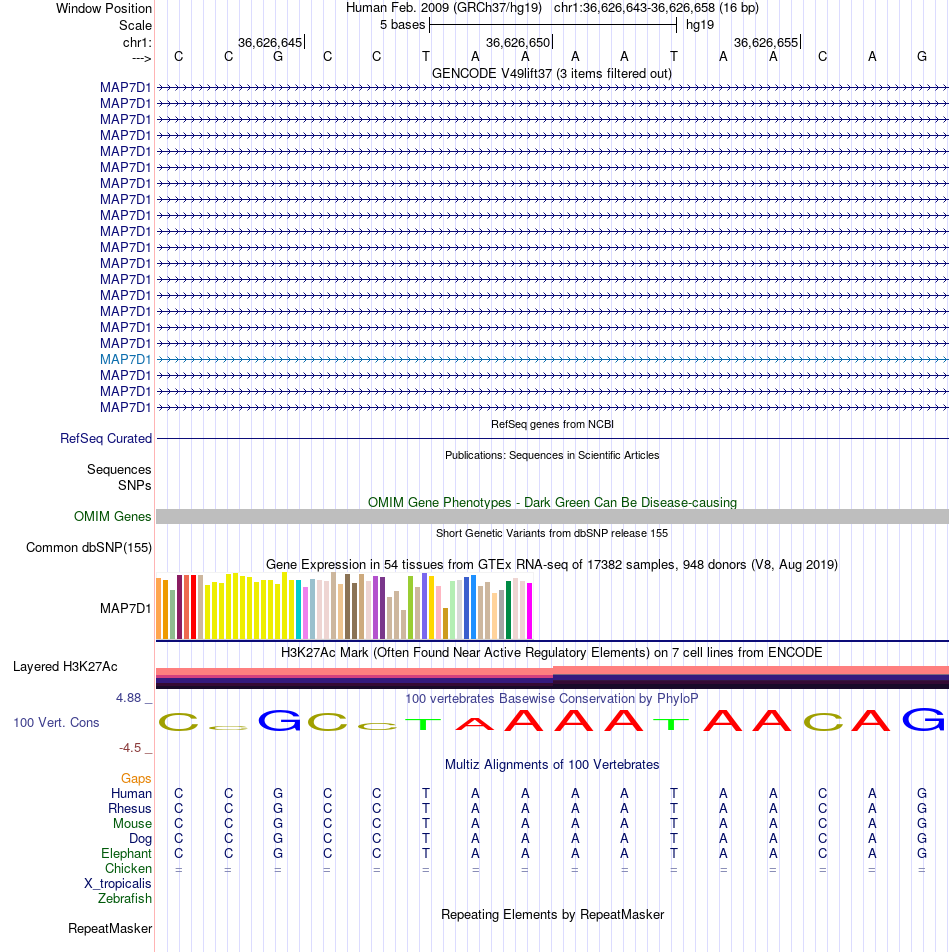
Task: Click the 36,626,650 ruler coordinate
Action: click(x=518, y=42)
